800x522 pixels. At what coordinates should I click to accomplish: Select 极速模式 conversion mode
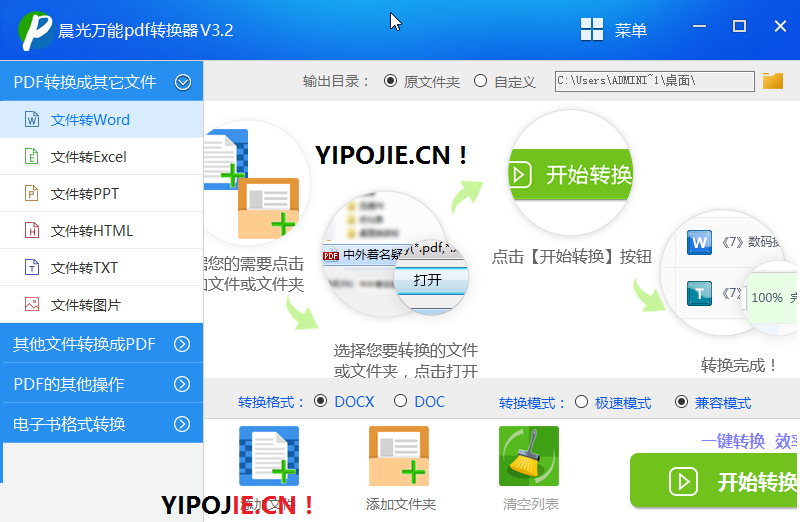coord(582,402)
